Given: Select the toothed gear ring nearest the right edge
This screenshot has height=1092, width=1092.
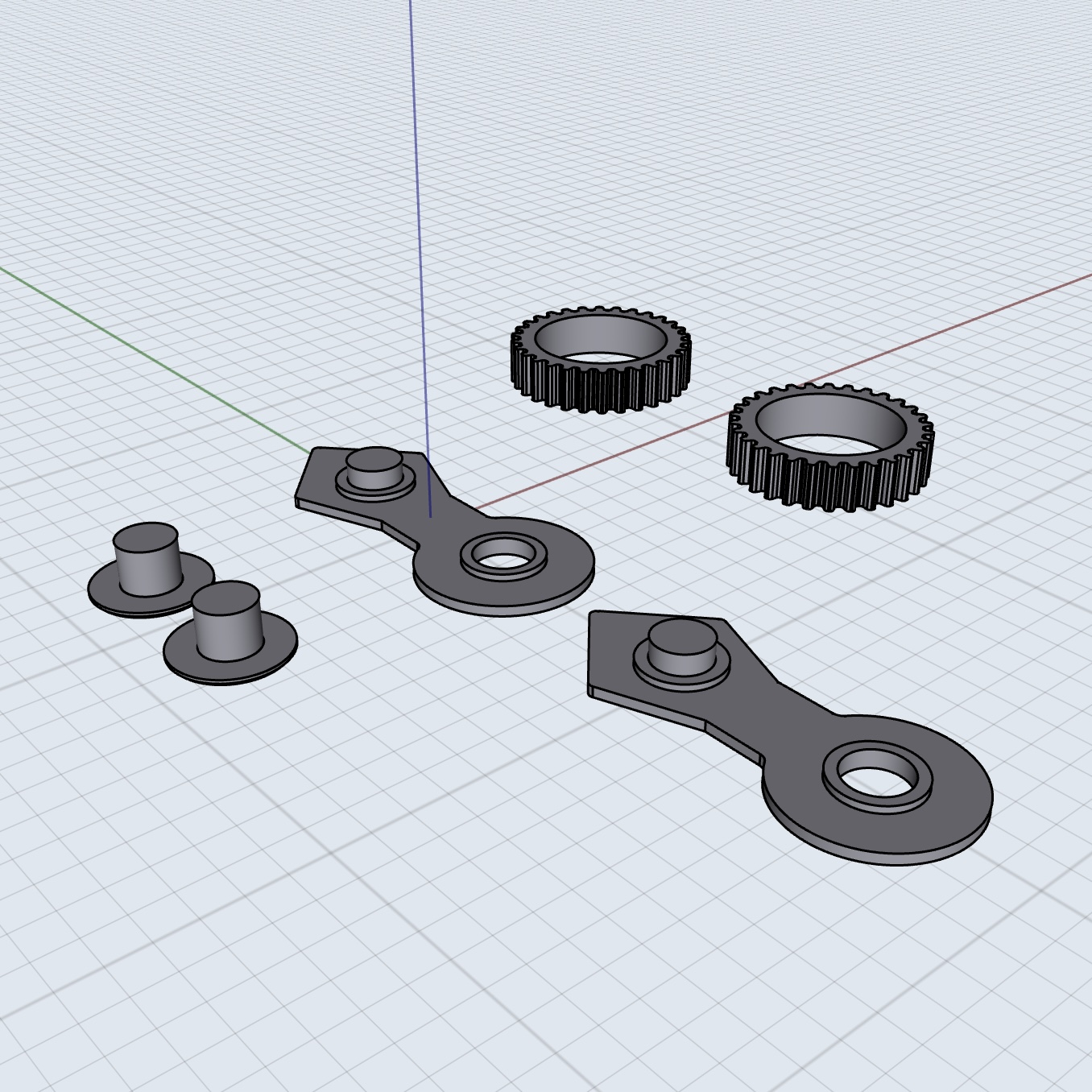Looking at the screenshot, I should [830, 447].
